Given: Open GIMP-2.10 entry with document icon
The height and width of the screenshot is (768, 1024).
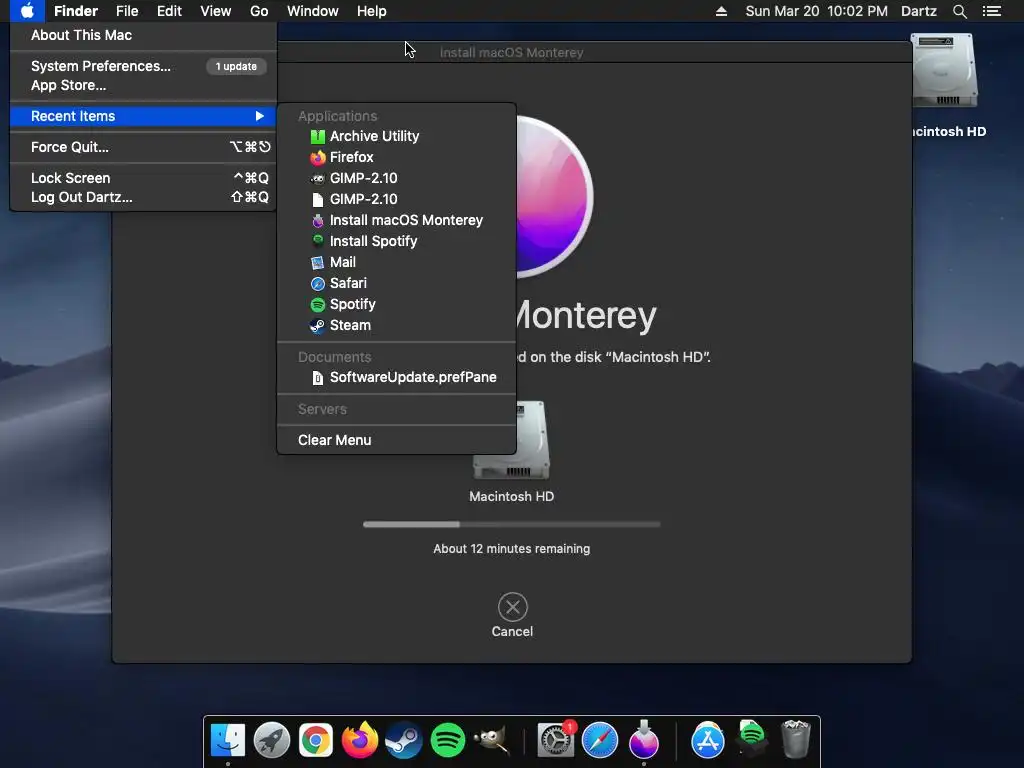Looking at the screenshot, I should click(396, 199).
